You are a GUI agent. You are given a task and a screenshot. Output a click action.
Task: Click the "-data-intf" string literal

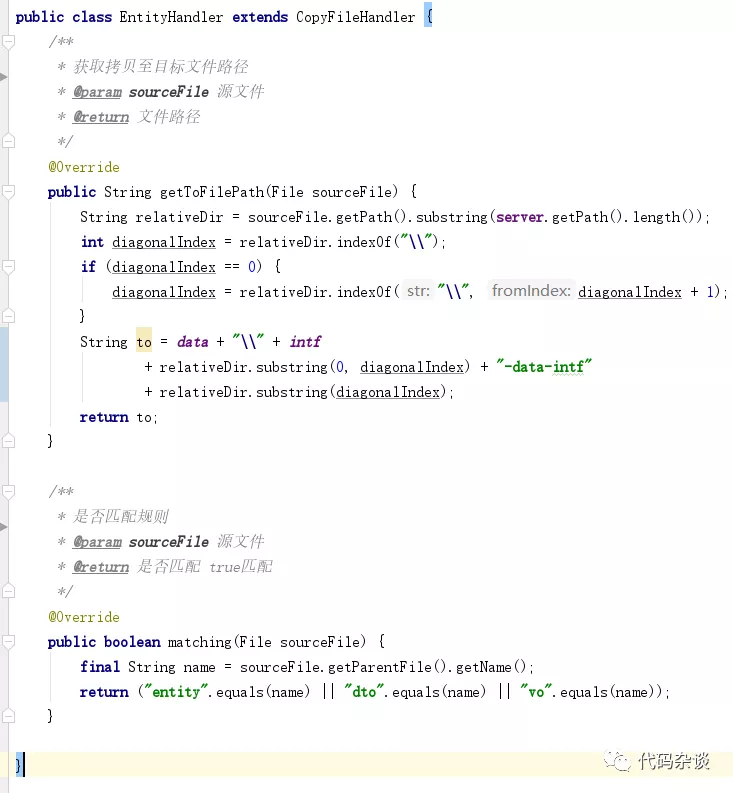coord(544,366)
